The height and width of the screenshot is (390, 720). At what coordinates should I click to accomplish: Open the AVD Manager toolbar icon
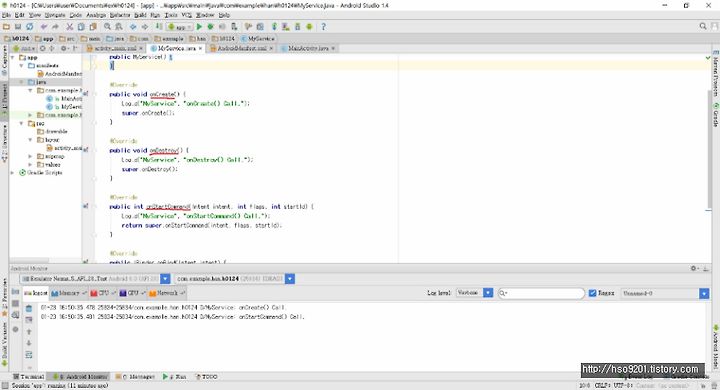pyautogui.click(x=286, y=27)
